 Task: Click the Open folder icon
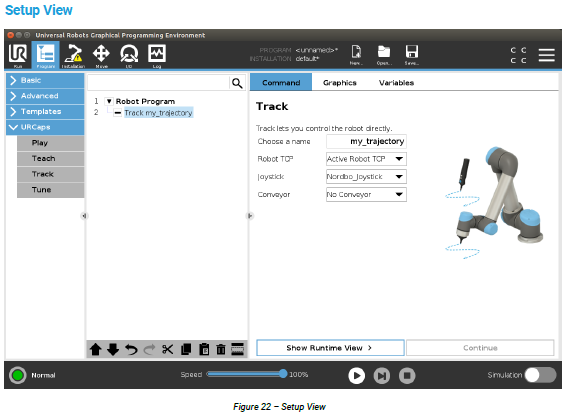pos(384,54)
